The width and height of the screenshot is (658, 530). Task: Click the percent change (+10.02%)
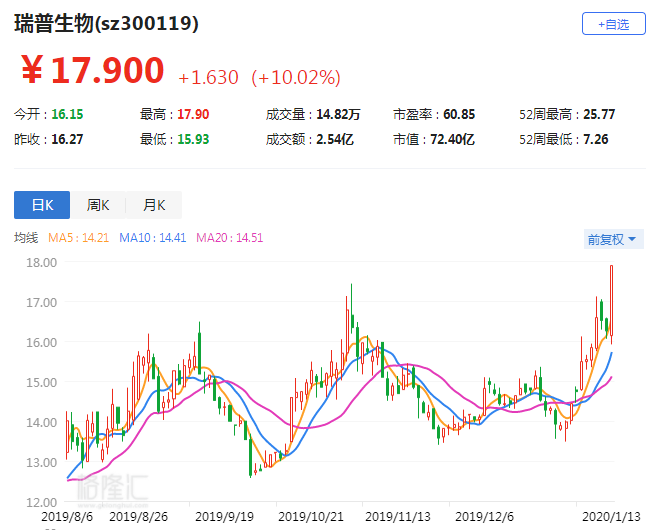click(x=296, y=78)
